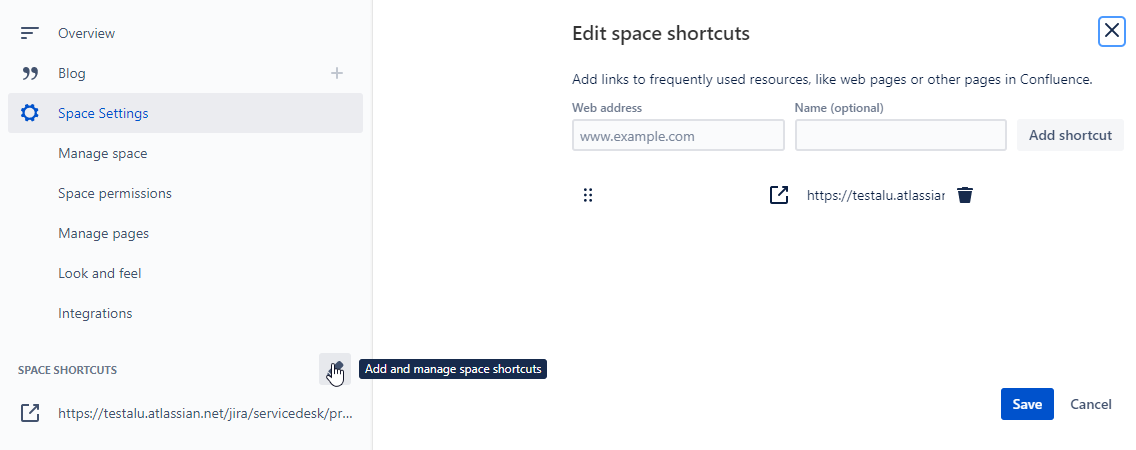Click the Blog quotation mark icon
This screenshot has width=1136, height=450.
30,73
